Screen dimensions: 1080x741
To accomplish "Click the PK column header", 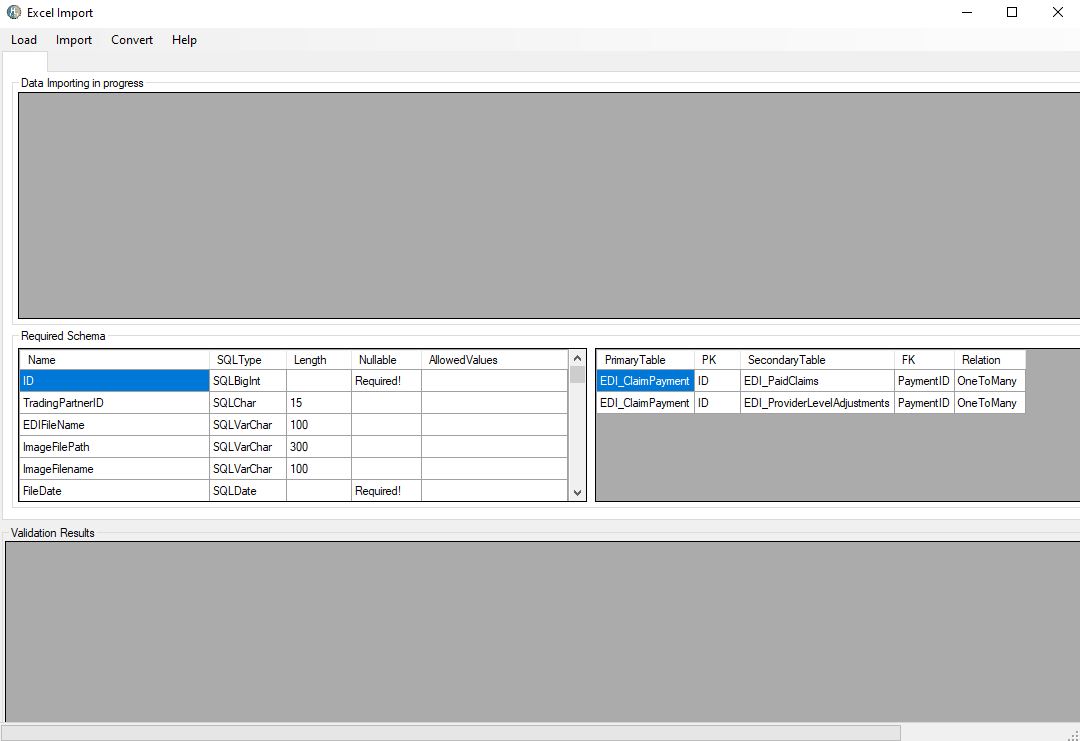I will pos(718,359).
